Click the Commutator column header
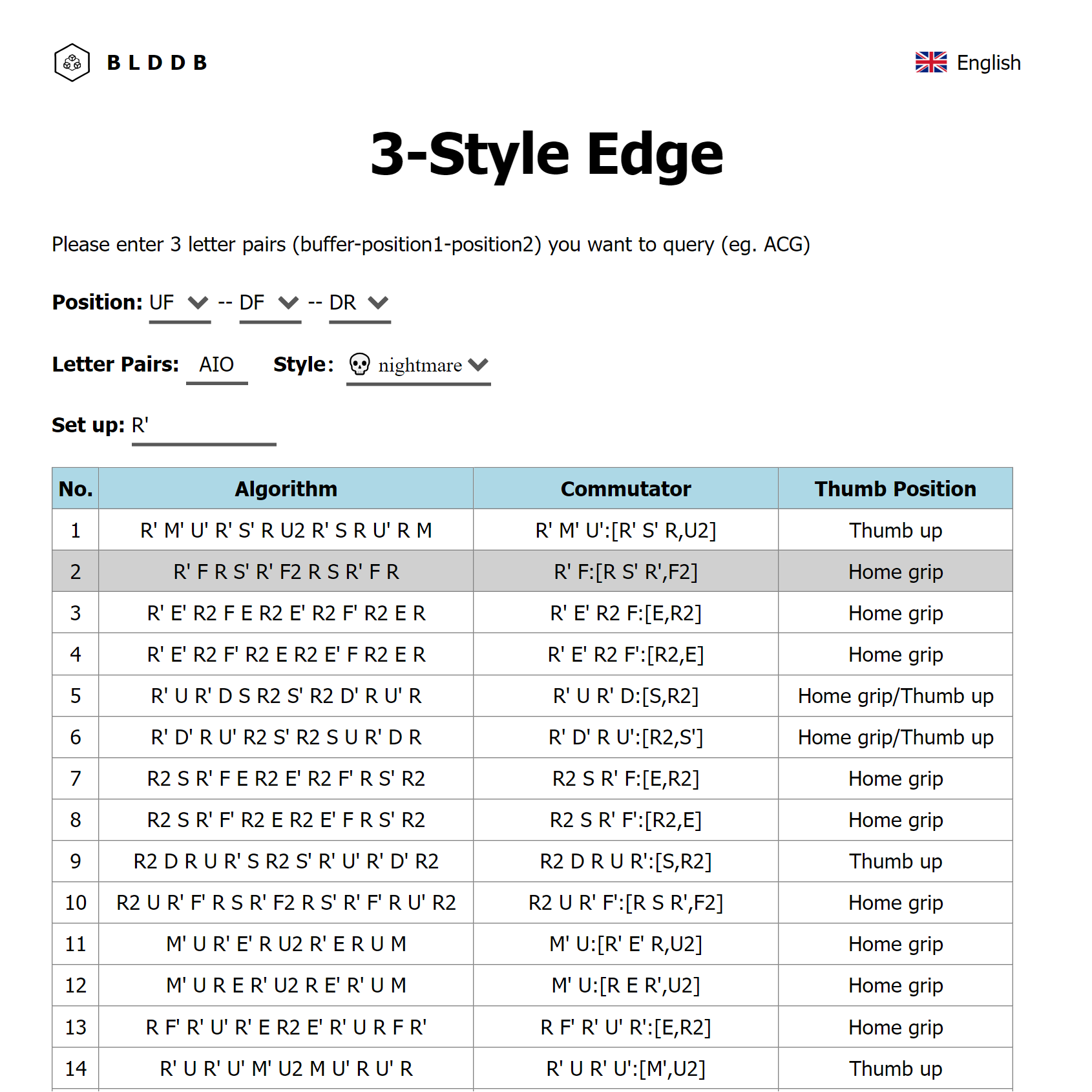This screenshot has width=1092, height=1092. click(625, 488)
